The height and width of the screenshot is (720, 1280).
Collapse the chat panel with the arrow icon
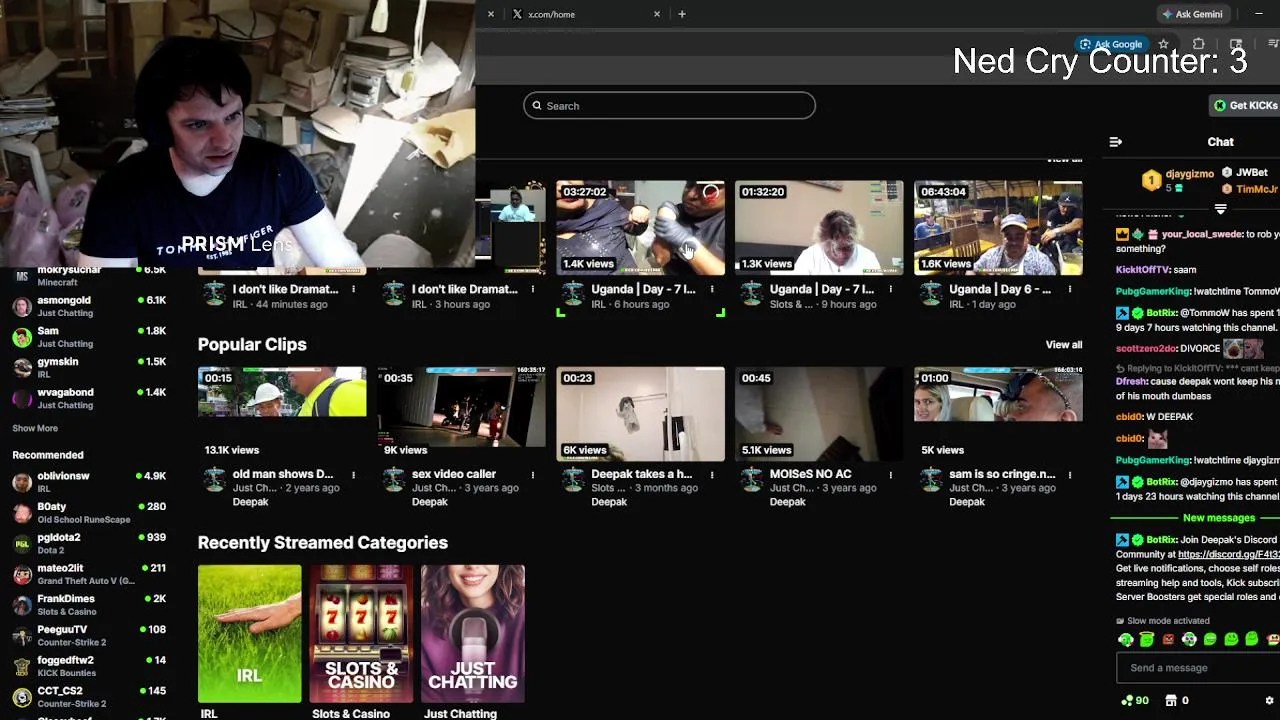pos(1116,142)
